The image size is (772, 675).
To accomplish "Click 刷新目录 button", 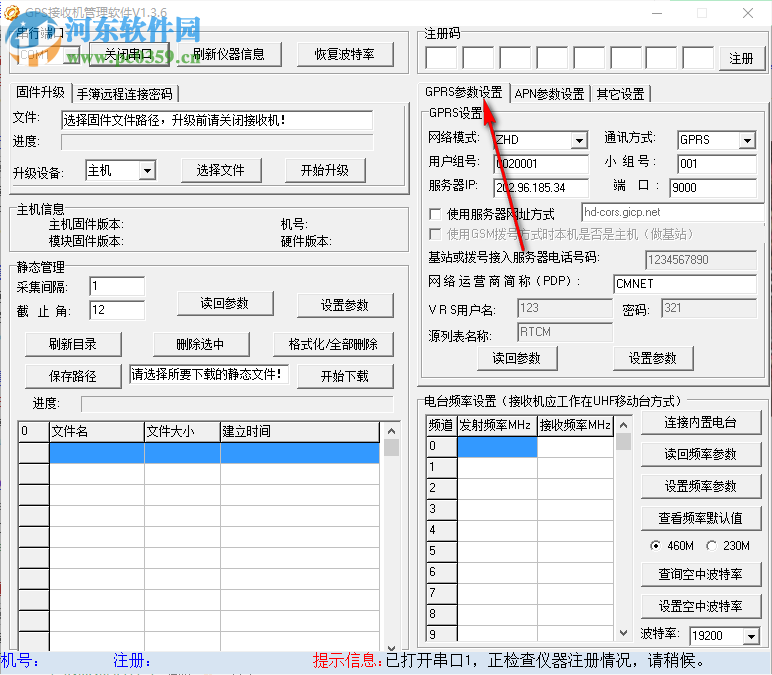I will [x=73, y=344].
